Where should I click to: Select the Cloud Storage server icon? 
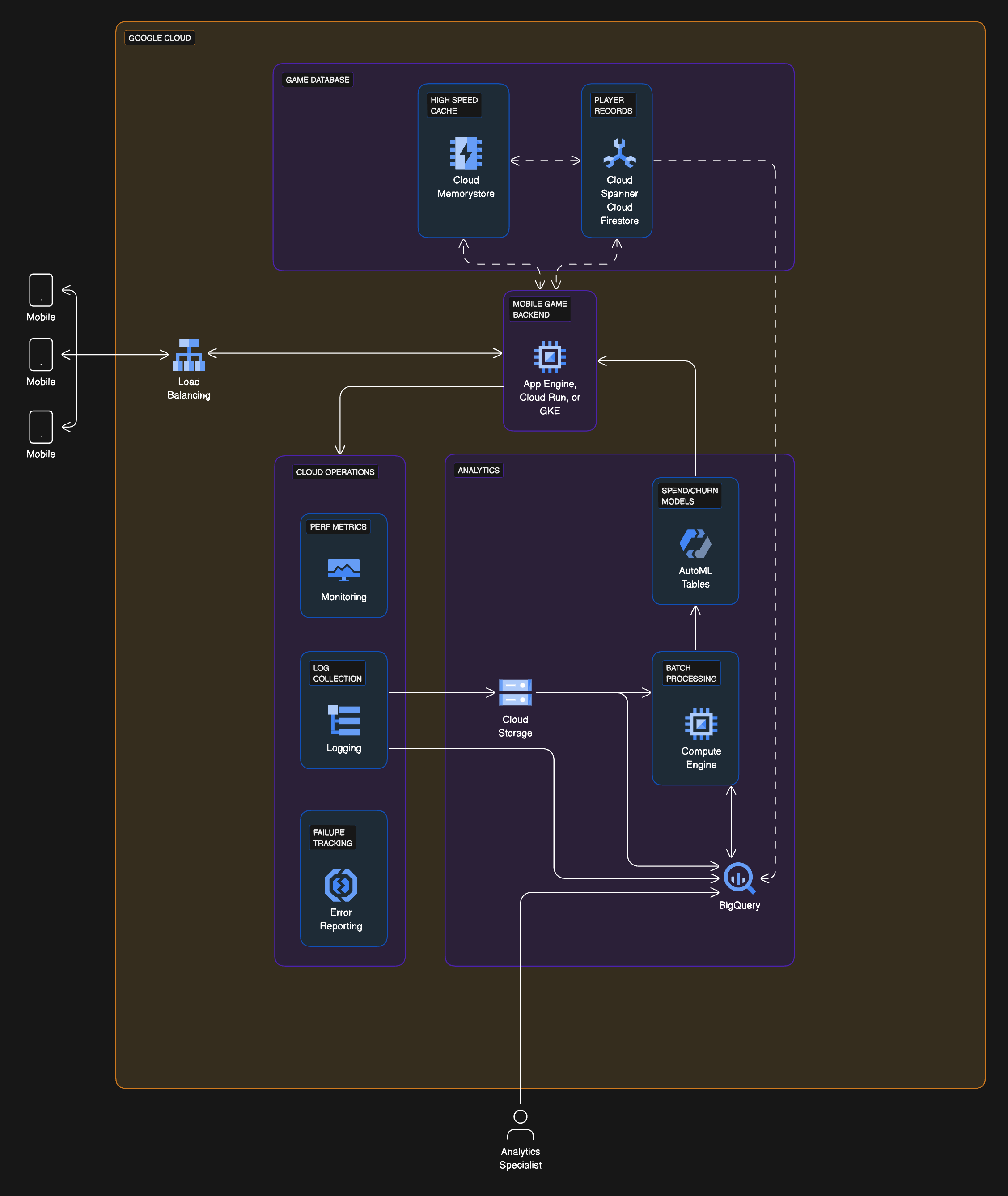tap(515, 693)
